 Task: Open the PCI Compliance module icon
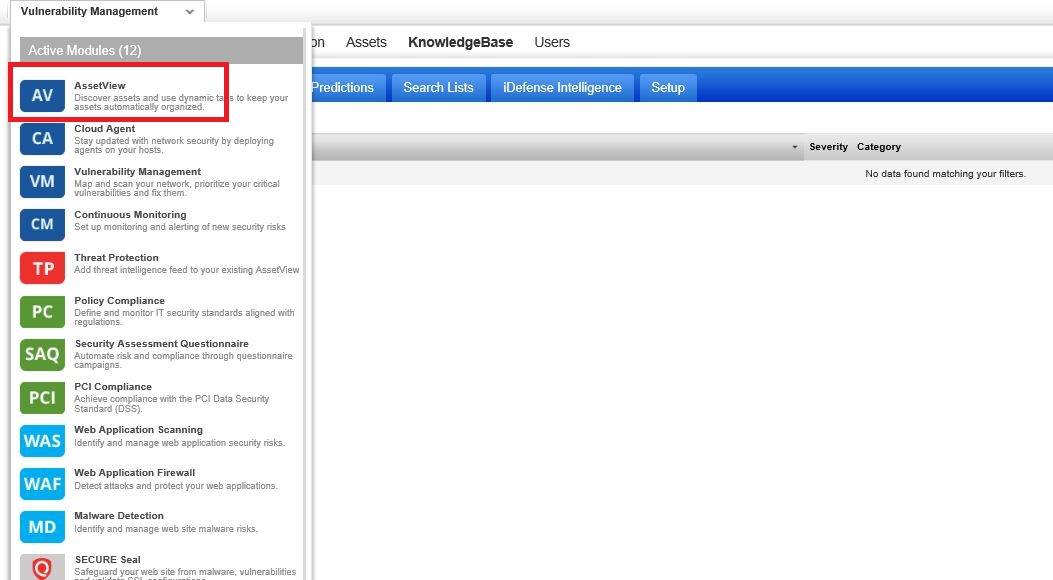[x=41, y=397]
